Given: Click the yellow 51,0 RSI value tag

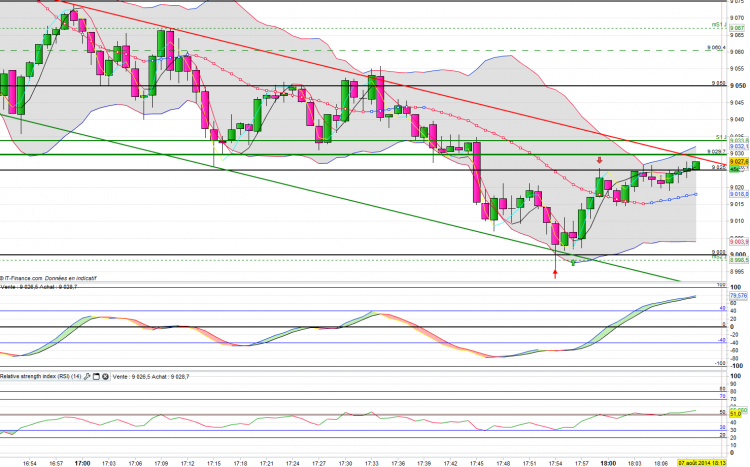Looking at the screenshot, I should [x=736, y=413].
